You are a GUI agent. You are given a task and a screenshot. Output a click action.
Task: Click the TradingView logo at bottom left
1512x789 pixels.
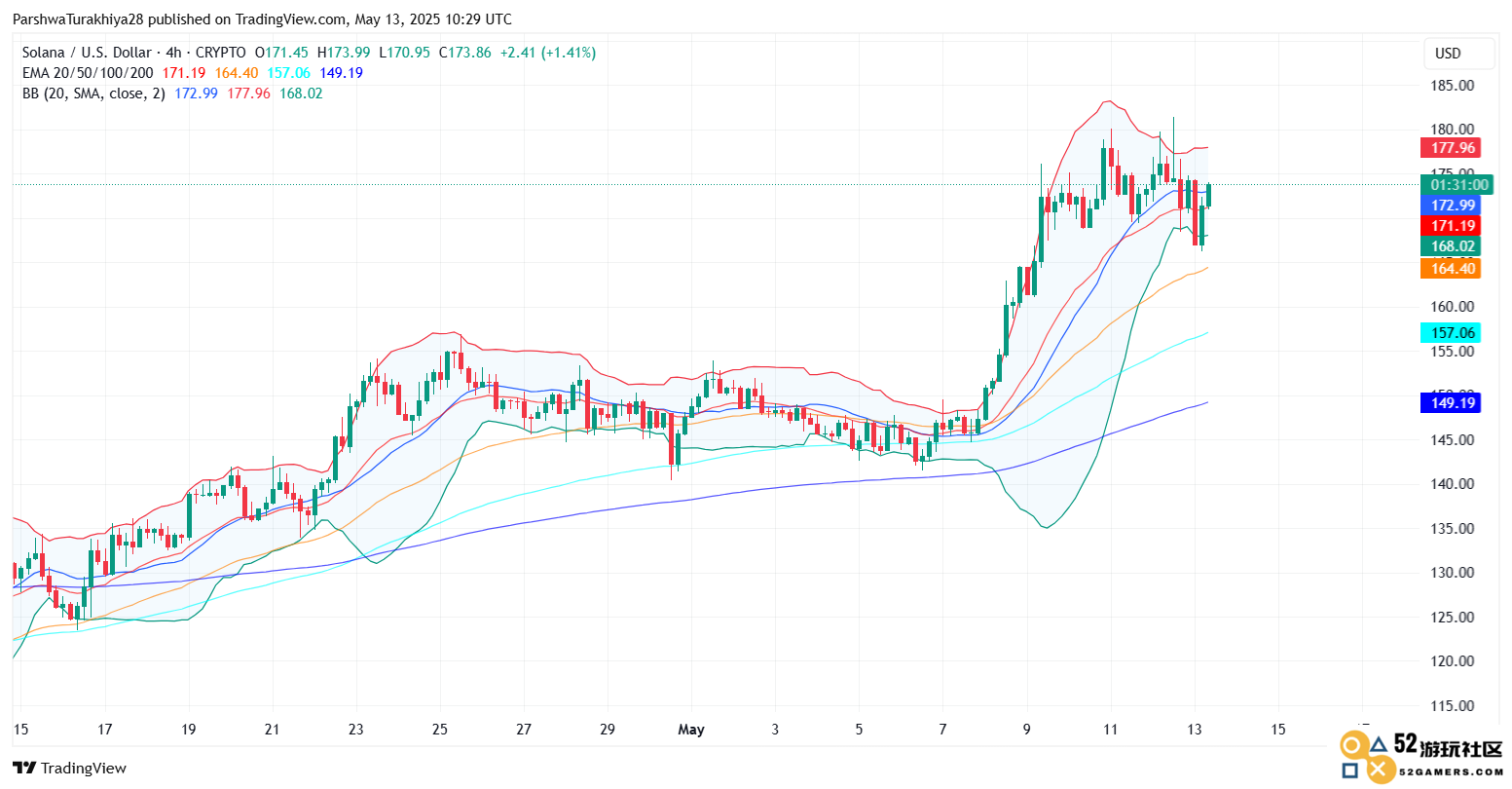point(69,768)
